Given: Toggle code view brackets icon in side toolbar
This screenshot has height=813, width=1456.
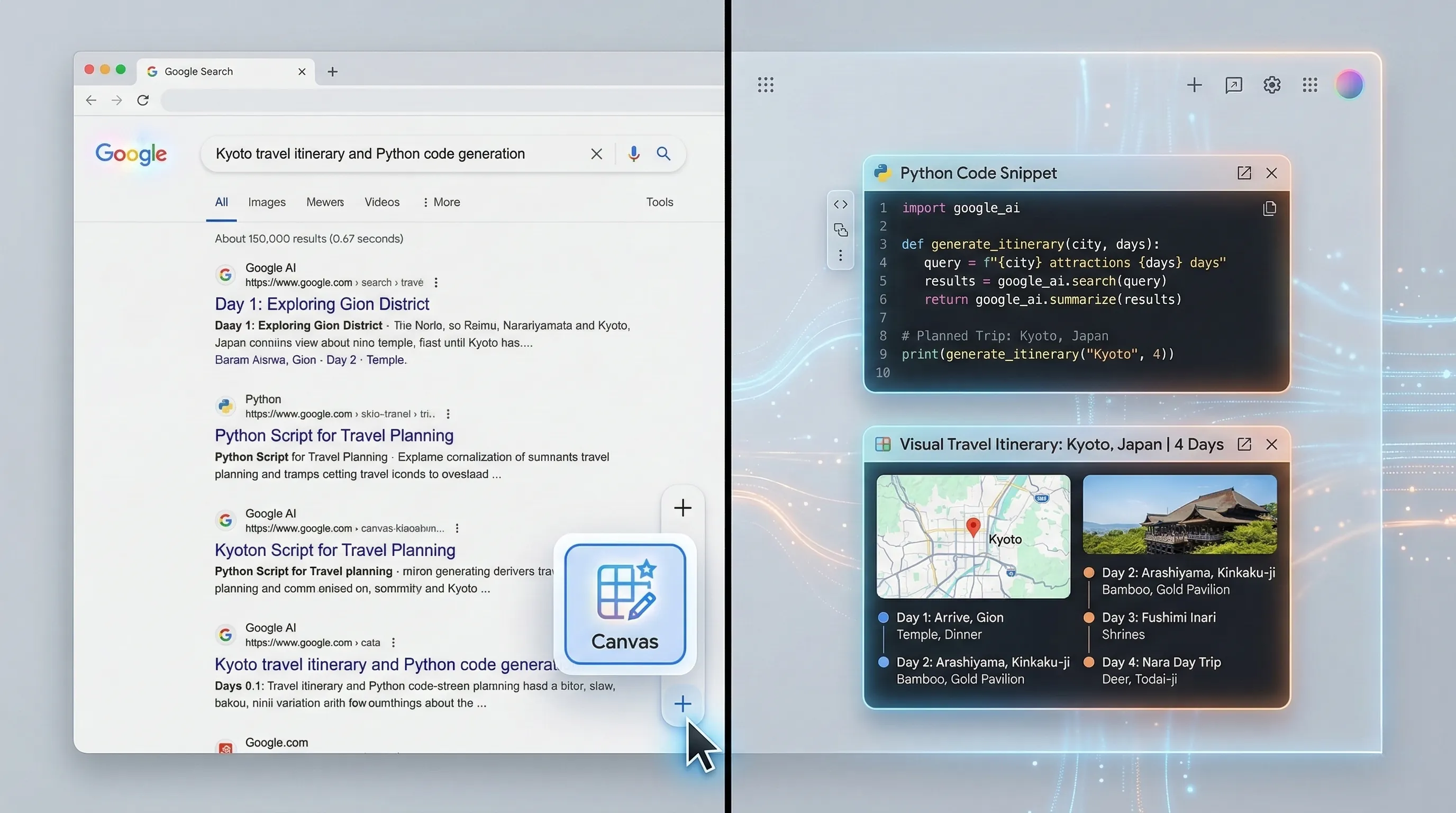Looking at the screenshot, I should click(x=841, y=205).
